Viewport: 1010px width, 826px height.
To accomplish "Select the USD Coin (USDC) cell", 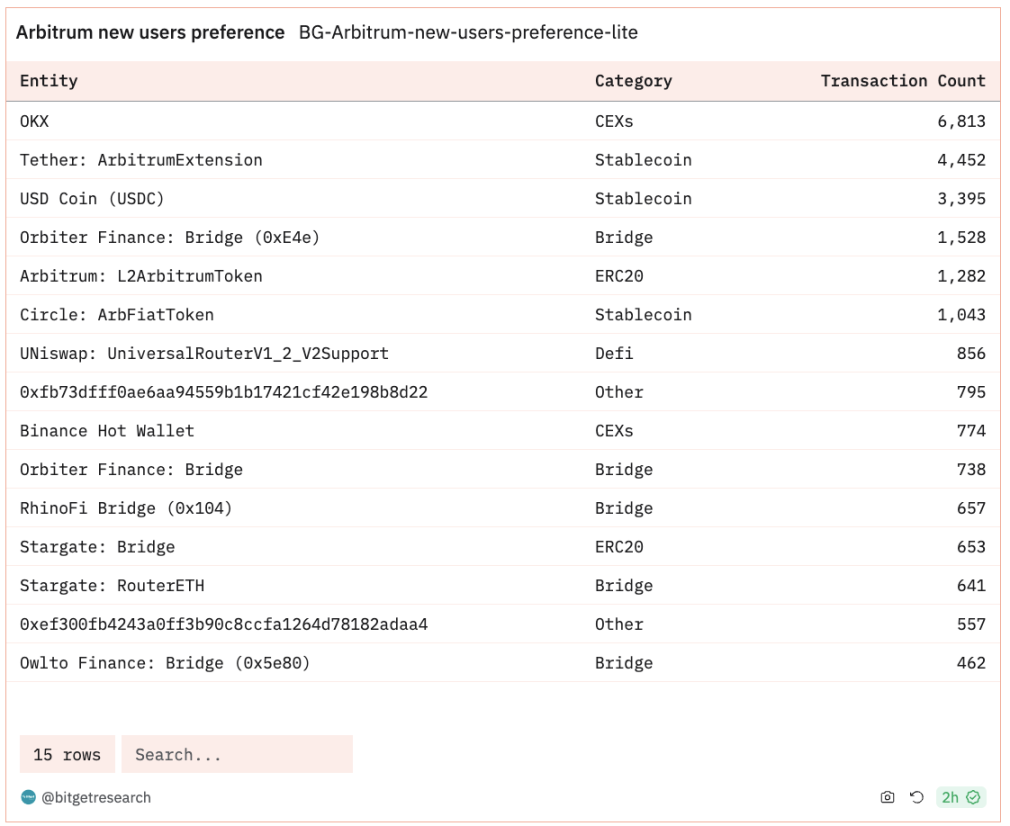I will 92,198.
